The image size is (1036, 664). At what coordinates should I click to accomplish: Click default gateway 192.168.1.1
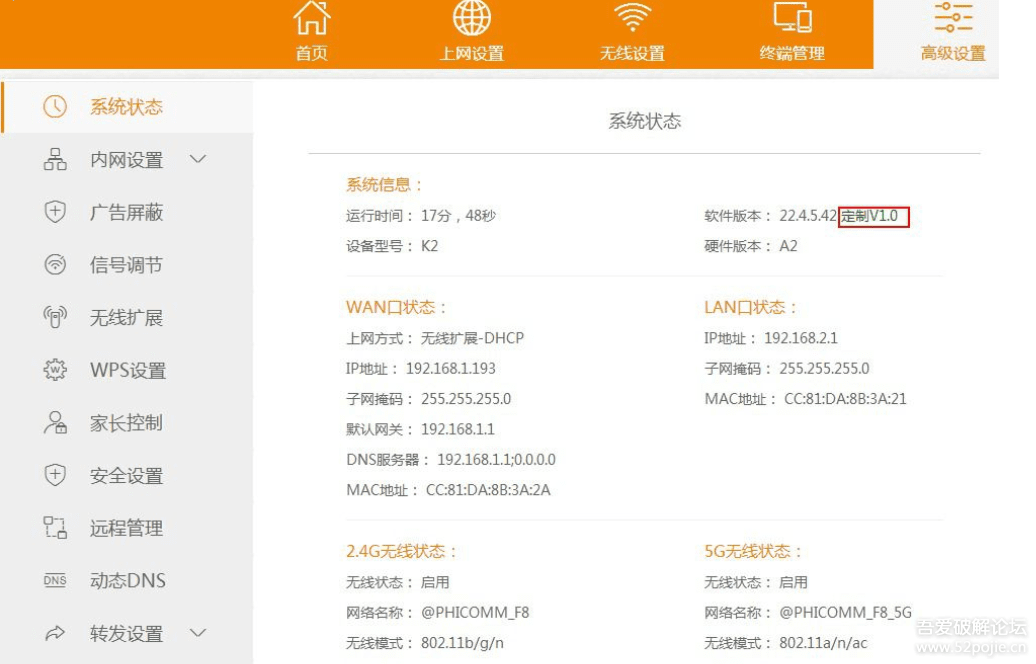(x=458, y=429)
